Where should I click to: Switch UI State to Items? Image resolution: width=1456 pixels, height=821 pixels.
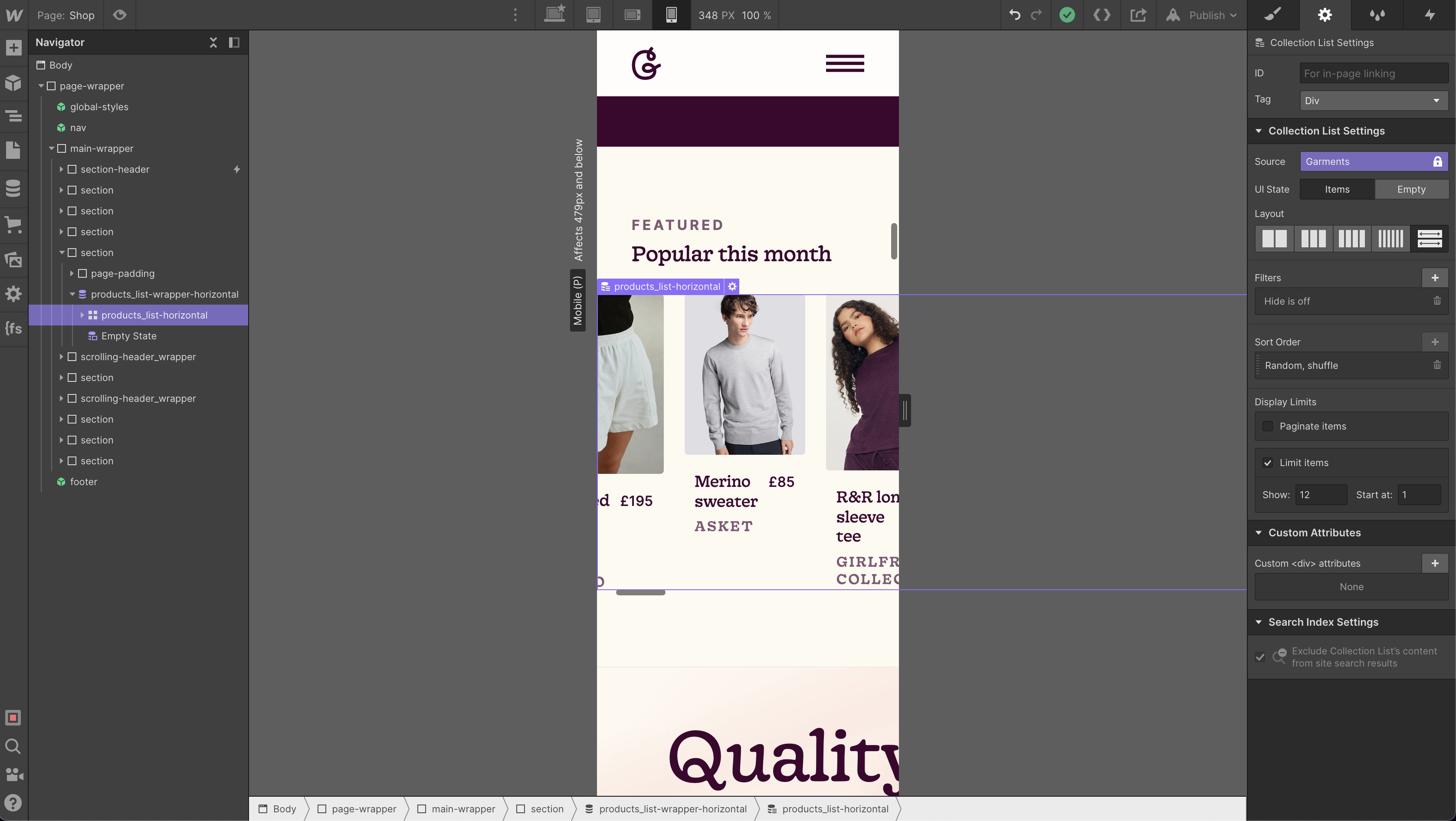1337,189
